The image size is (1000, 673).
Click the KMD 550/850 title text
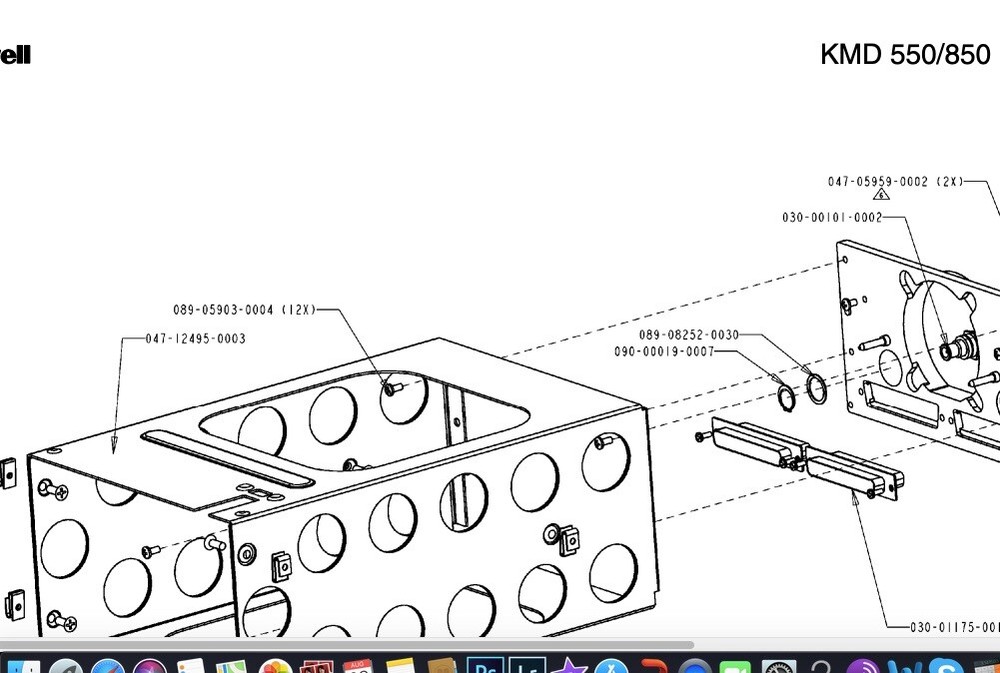(x=903, y=56)
